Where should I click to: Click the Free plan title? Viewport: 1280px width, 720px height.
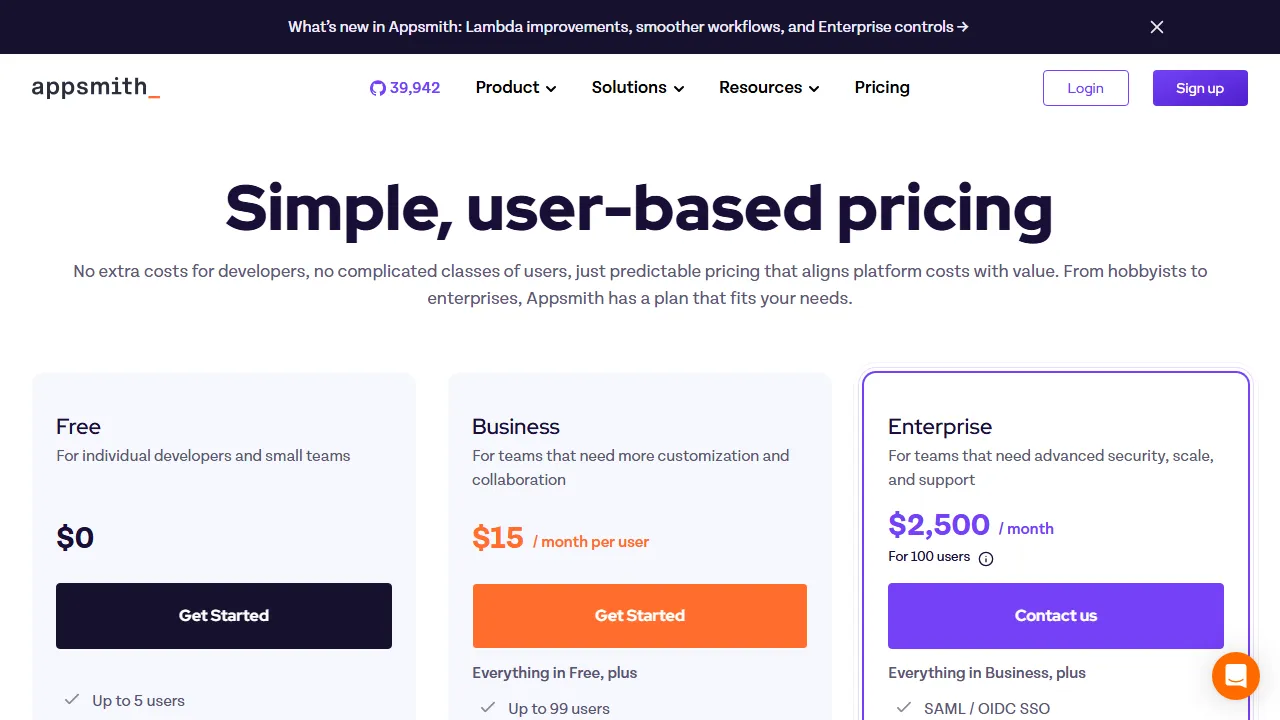coord(78,427)
